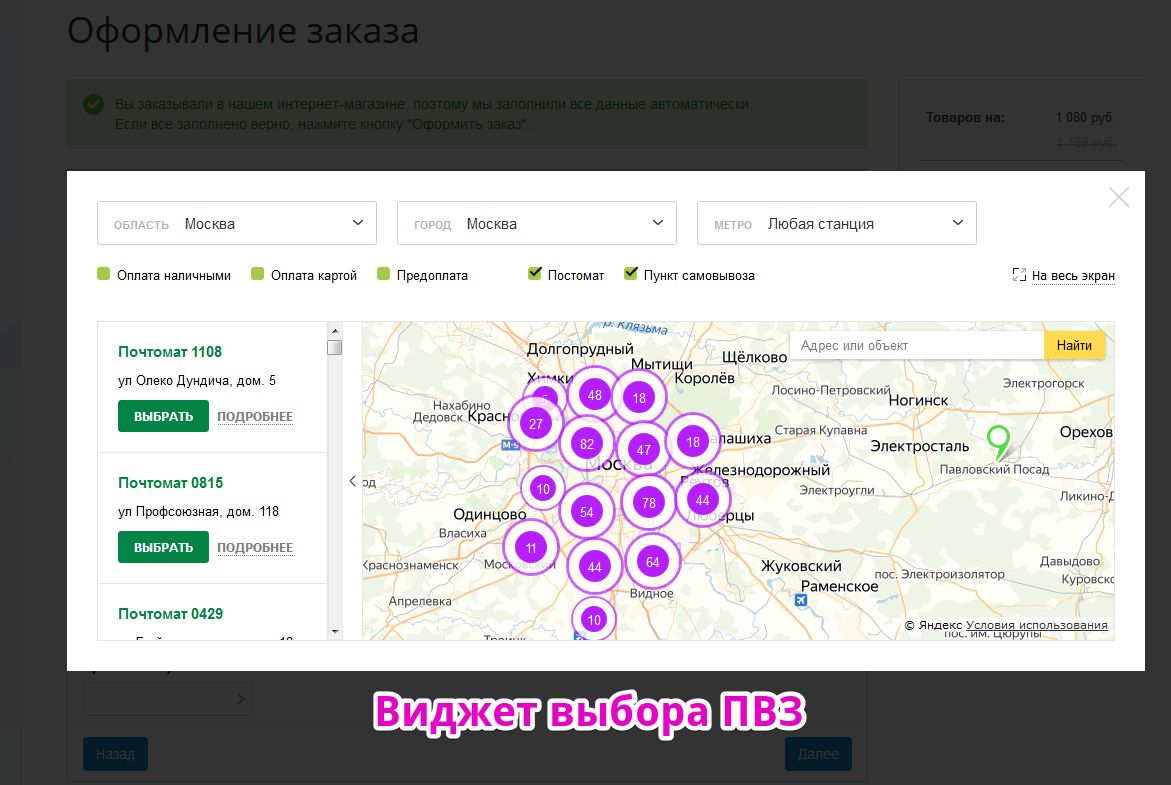
Task: Click the yellow Найти search button
Action: click(x=1074, y=346)
